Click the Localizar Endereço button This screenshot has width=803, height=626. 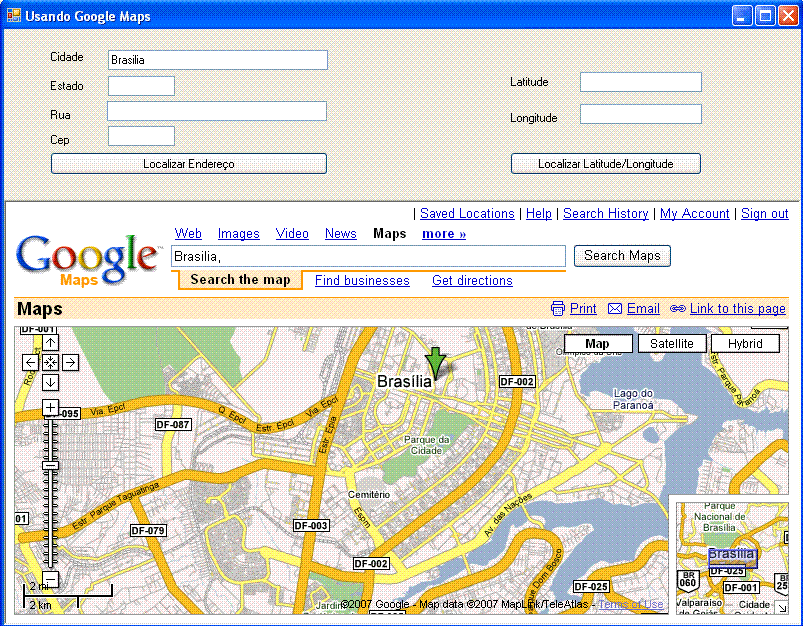click(189, 164)
